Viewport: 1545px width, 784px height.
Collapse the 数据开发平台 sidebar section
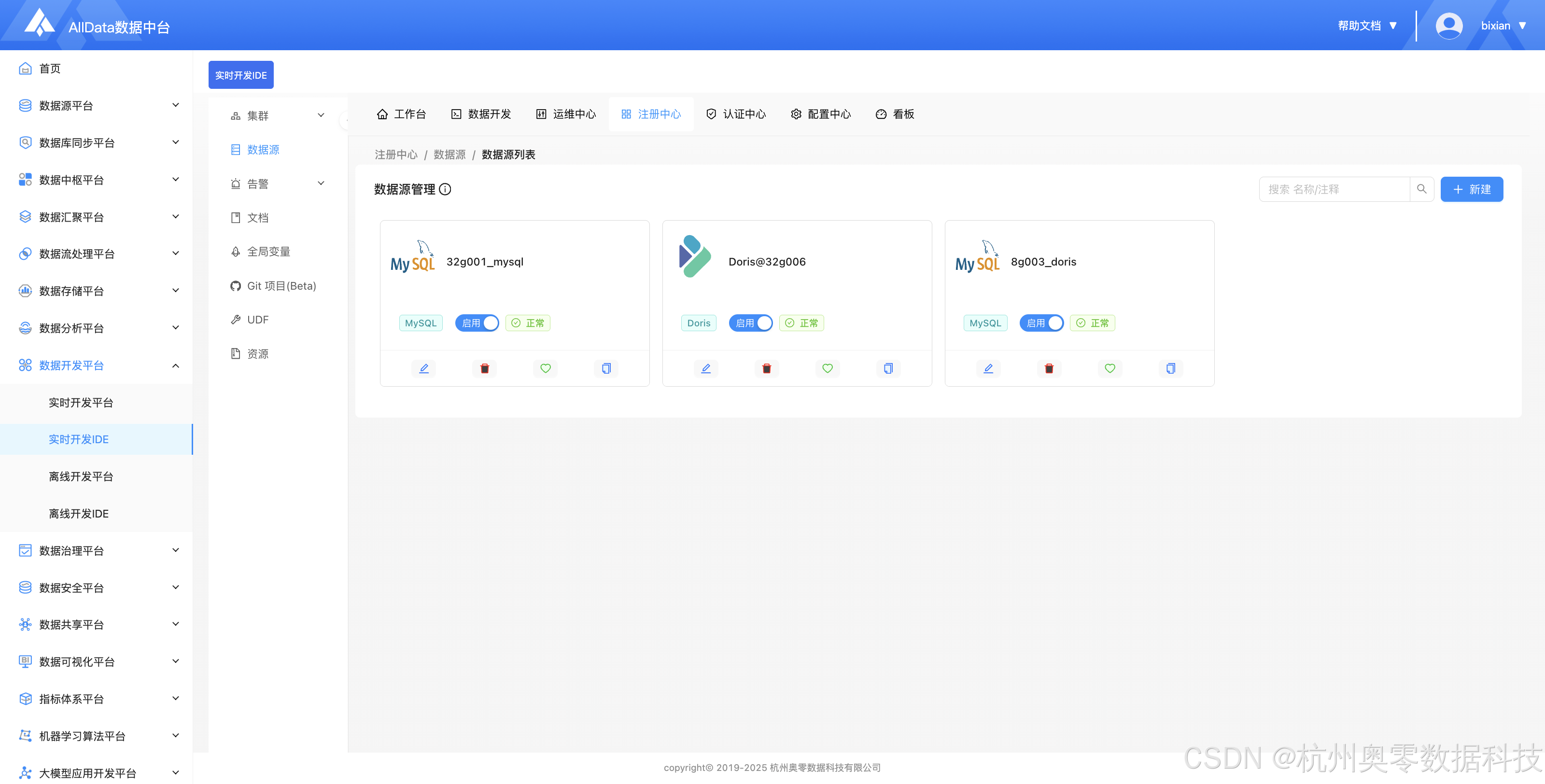click(x=96, y=365)
